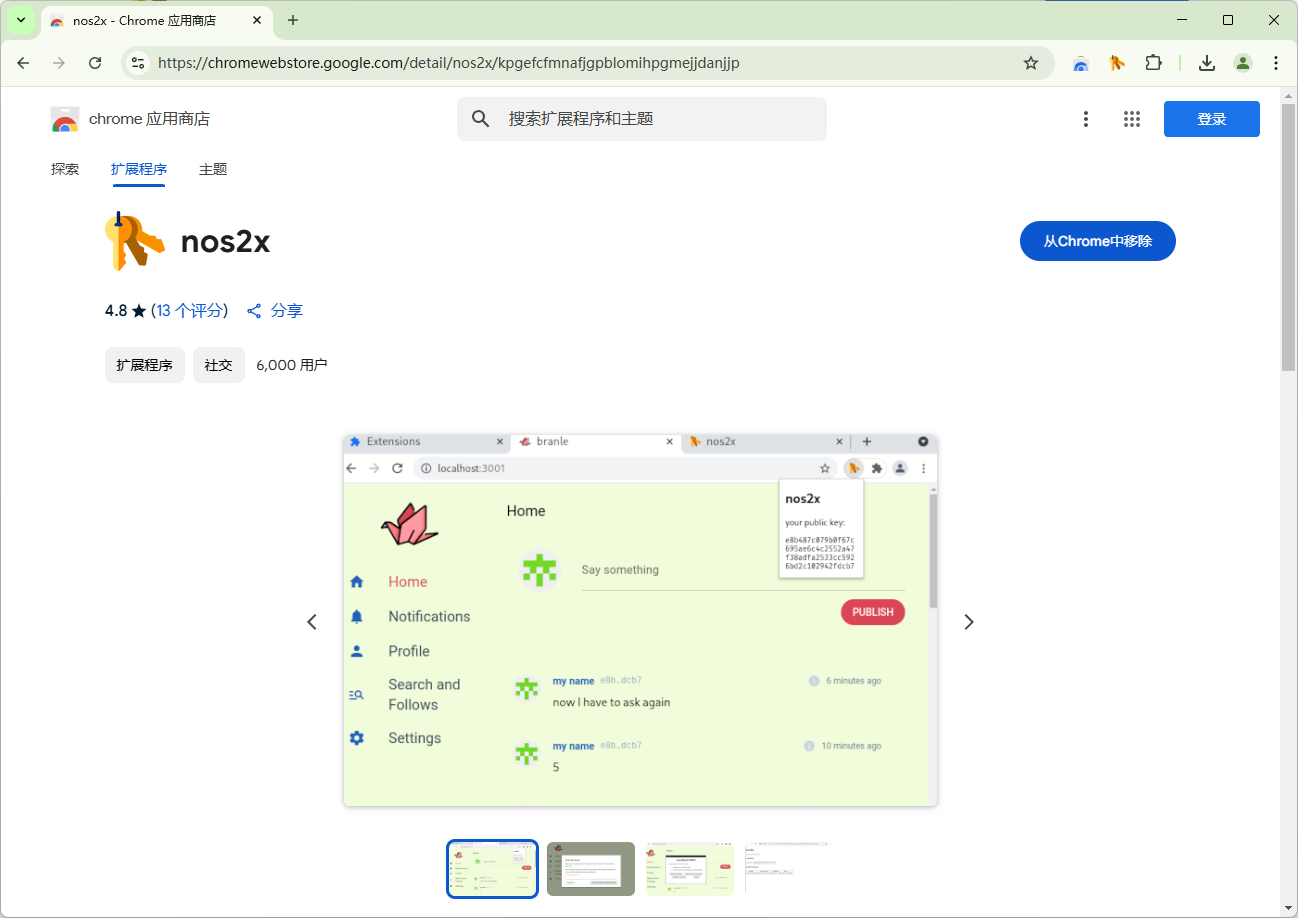Open the Extensions puzzle-piece icon

tap(1154, 62)
